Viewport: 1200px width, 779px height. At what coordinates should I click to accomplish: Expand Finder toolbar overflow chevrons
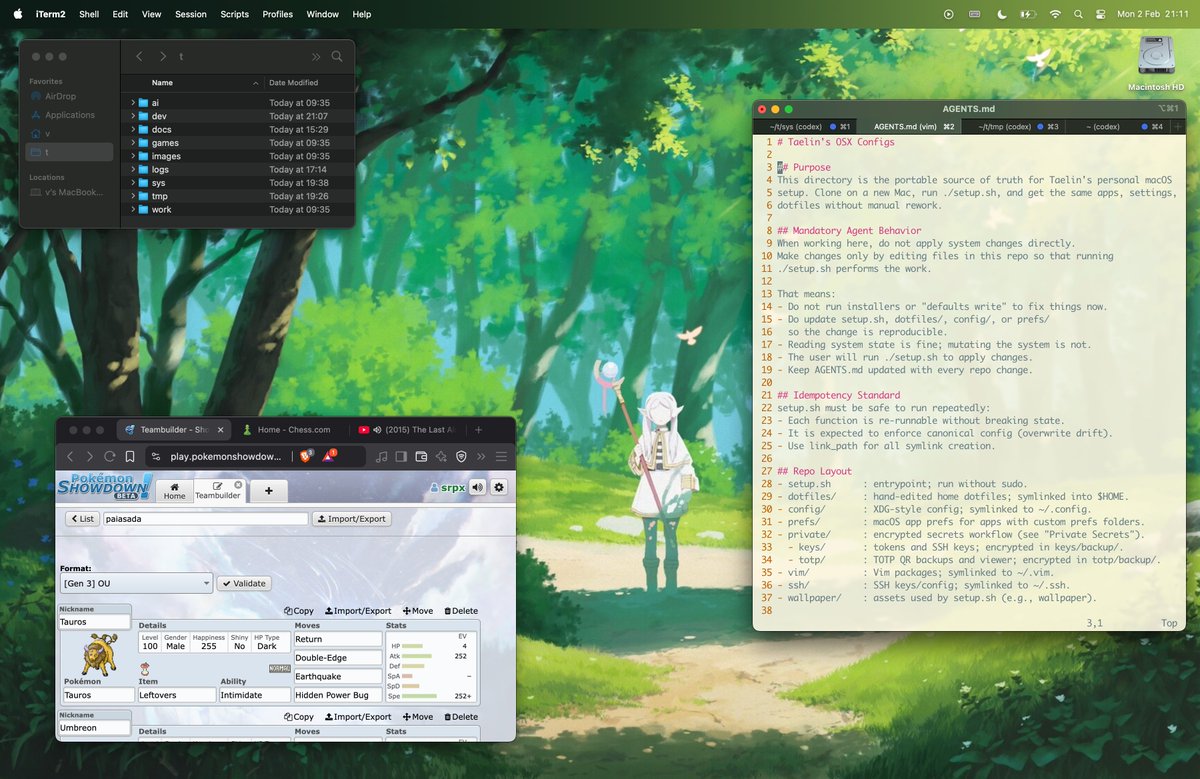(316, 57)
